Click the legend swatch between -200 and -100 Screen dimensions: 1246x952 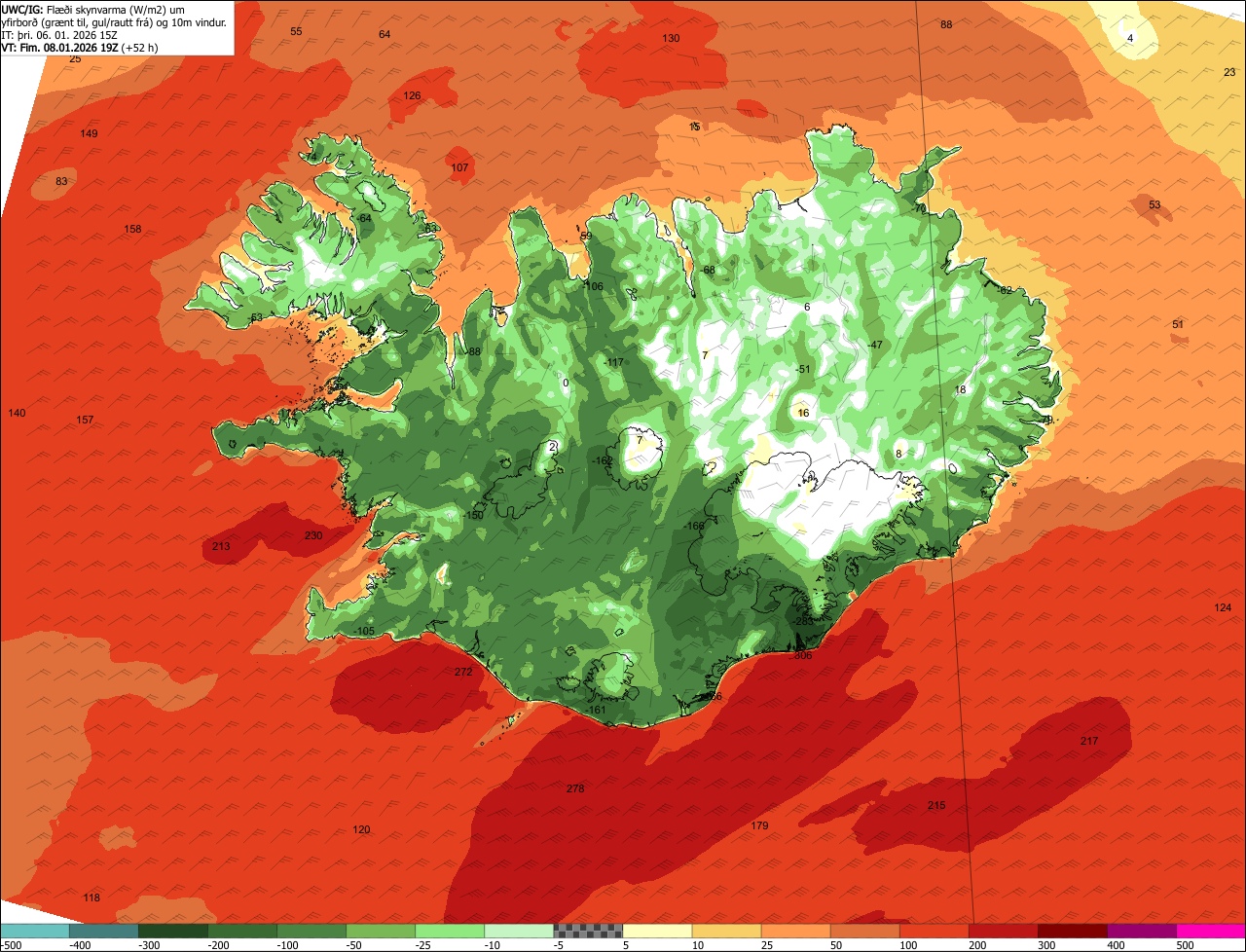(241, 931)
